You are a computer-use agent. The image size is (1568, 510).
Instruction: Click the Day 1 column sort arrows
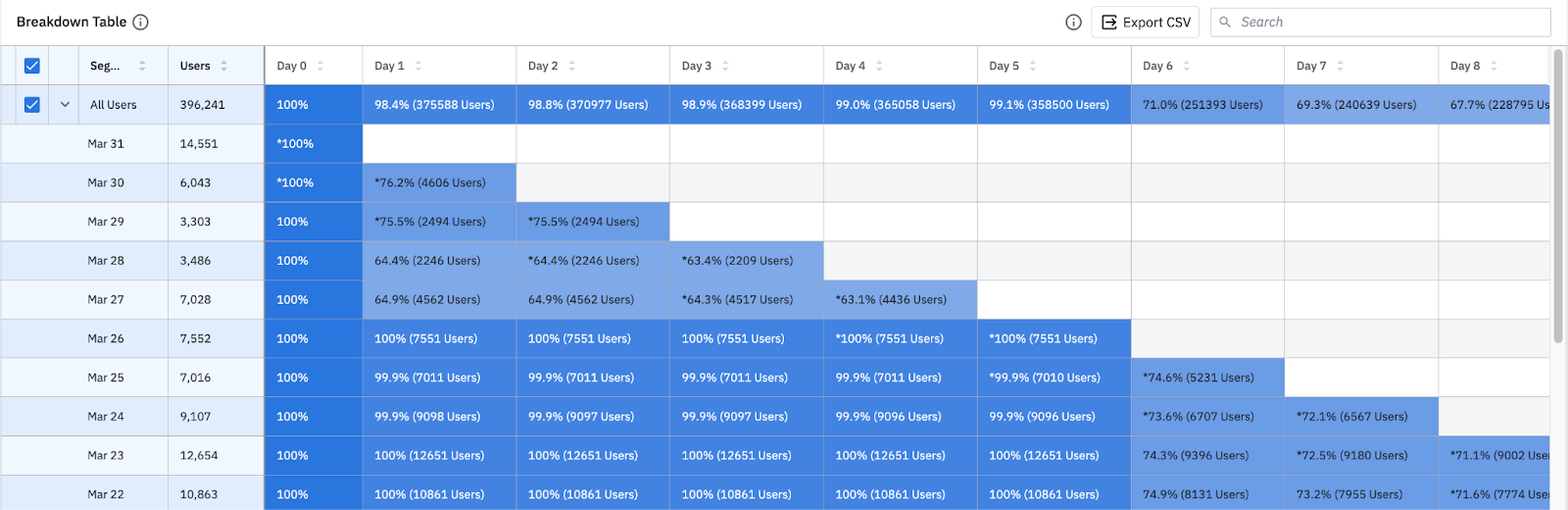click(x=418, y=66)
